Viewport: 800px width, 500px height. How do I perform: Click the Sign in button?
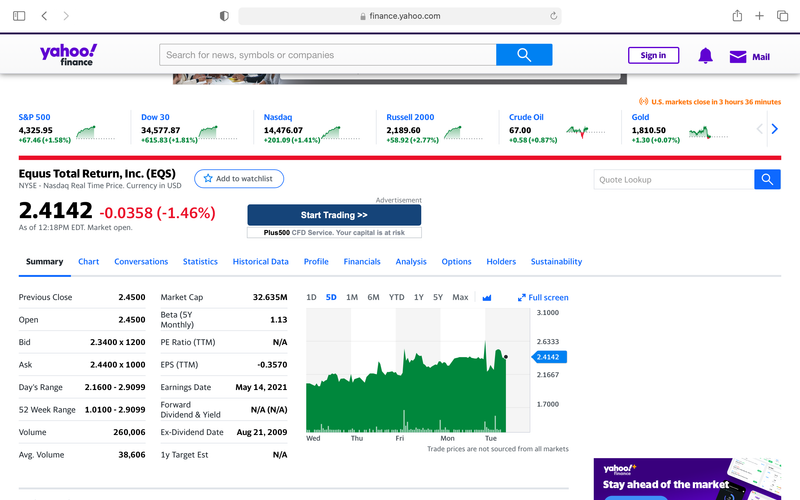coord(653,55)
